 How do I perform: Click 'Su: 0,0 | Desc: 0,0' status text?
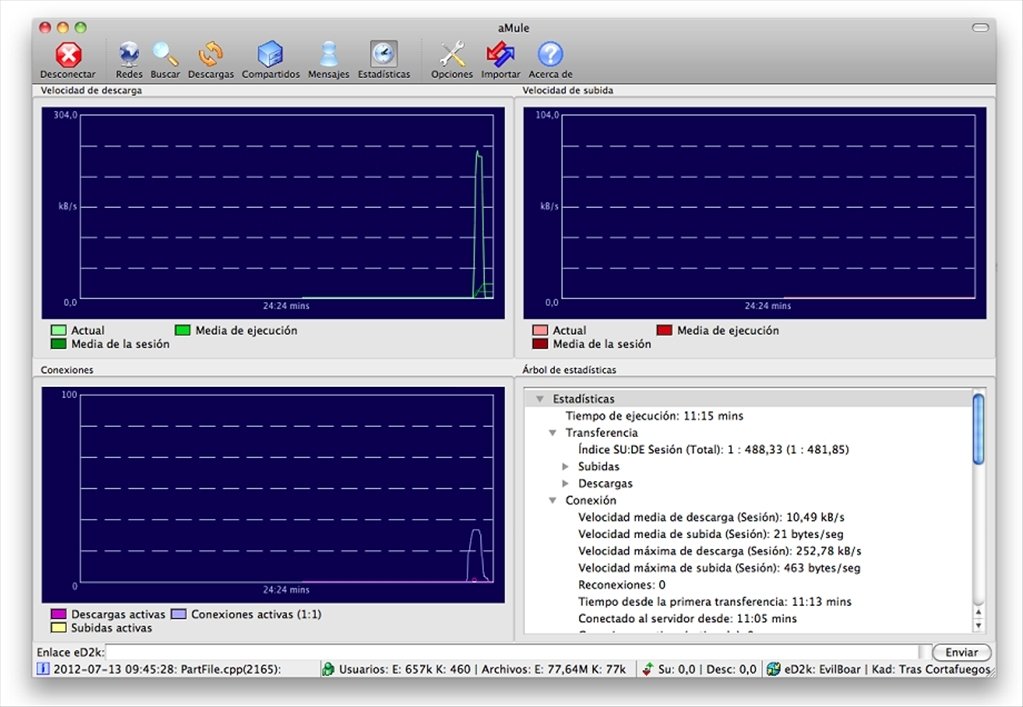tap(707, 669)
